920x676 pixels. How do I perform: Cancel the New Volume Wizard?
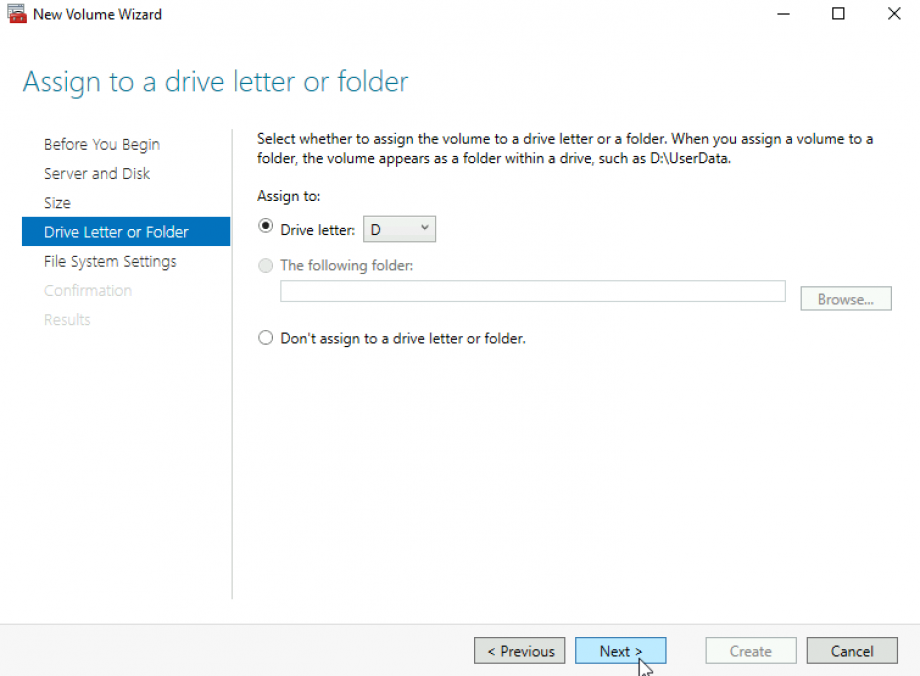coord(851,651)
